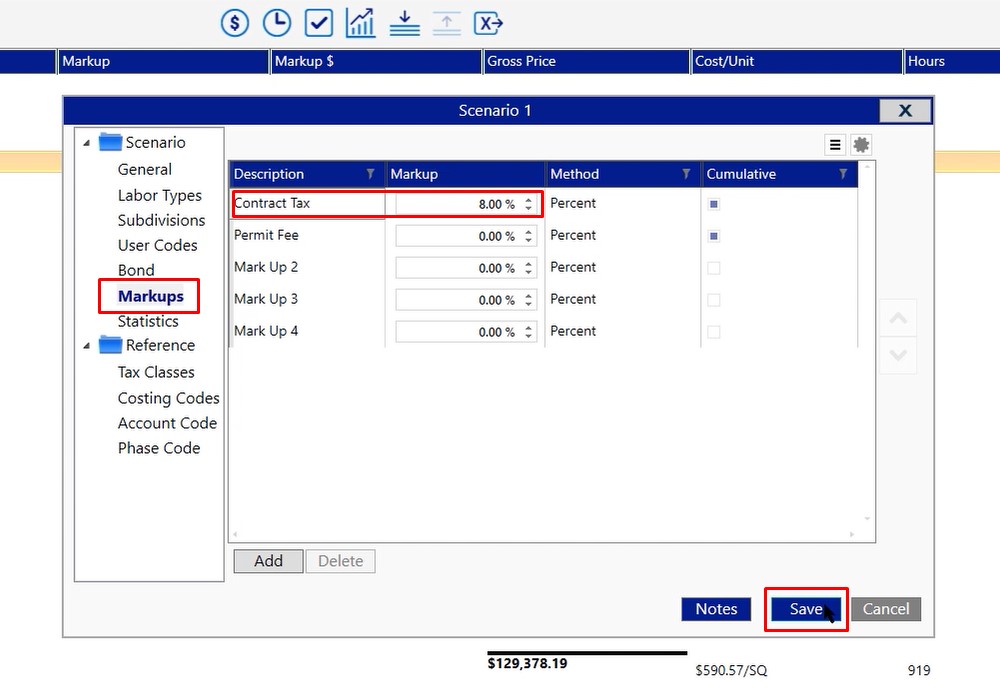
Task: Select Labor Types in the sidebar
Action: coord(159,195)
